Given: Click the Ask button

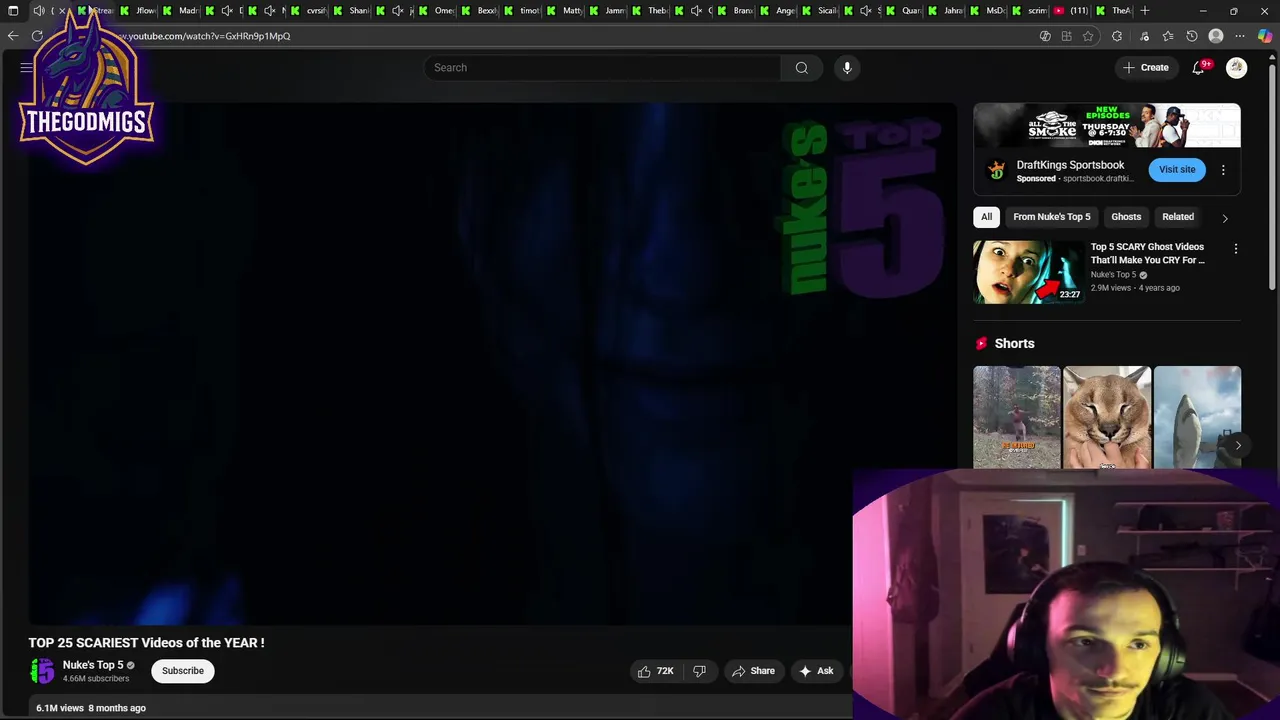Looking at the screenshot, I should click(x=816, y=671).
